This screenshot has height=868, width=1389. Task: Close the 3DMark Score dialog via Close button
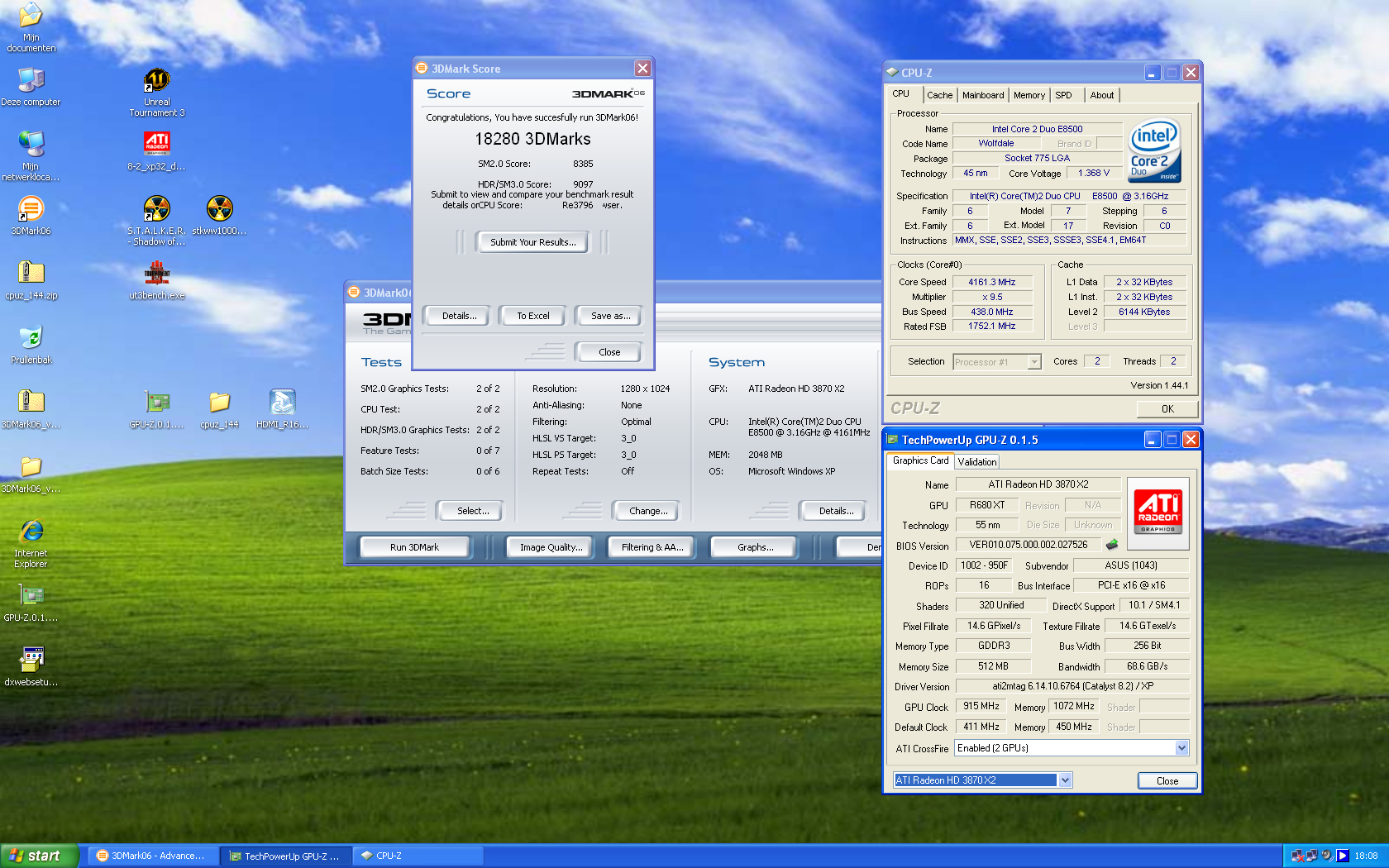click(x=609, y=352)
